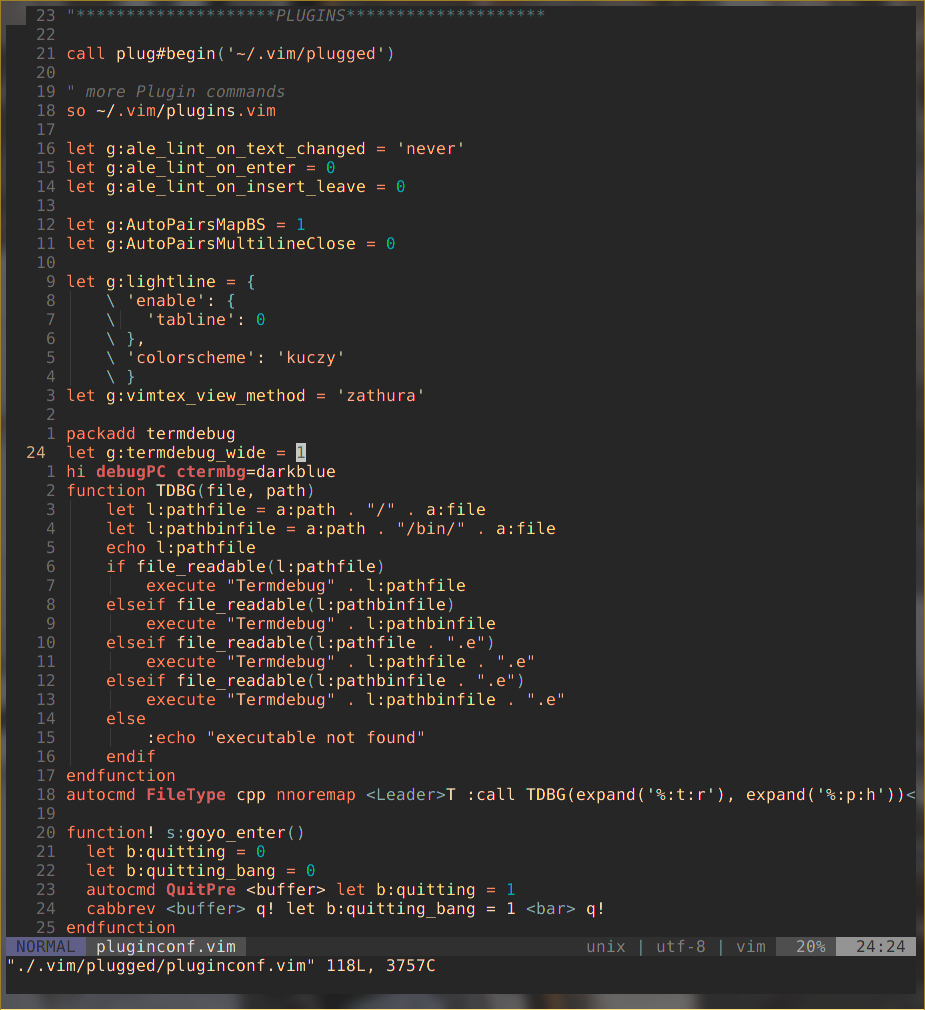Click the let l:pathbinfile assignment line

click(331, 529)
